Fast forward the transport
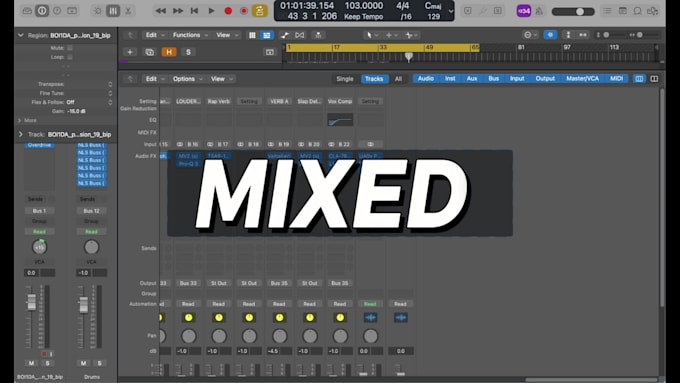 (x=178, y=11)
